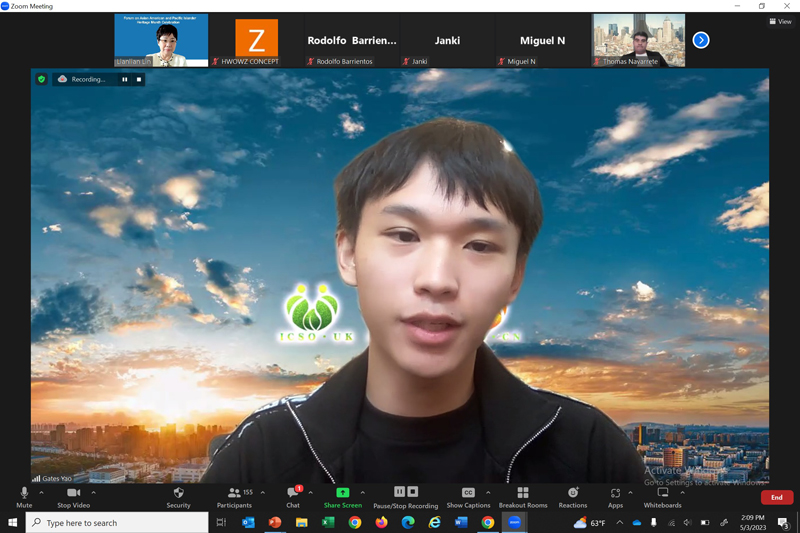Viewport: 800px width, 533px height.
Task: Open the Windows Start menu
Action: coord(13,522)
